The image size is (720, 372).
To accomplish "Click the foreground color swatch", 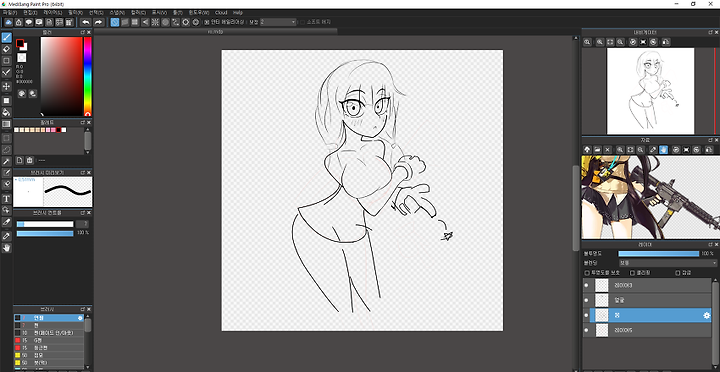I will [20, 43].
